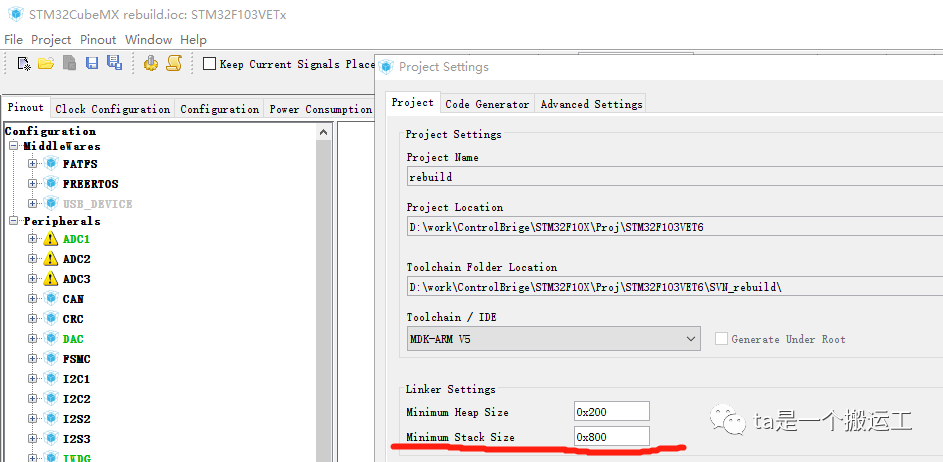
Task: Expand the I2C1 tree node
Action: (x=32, y=378)
